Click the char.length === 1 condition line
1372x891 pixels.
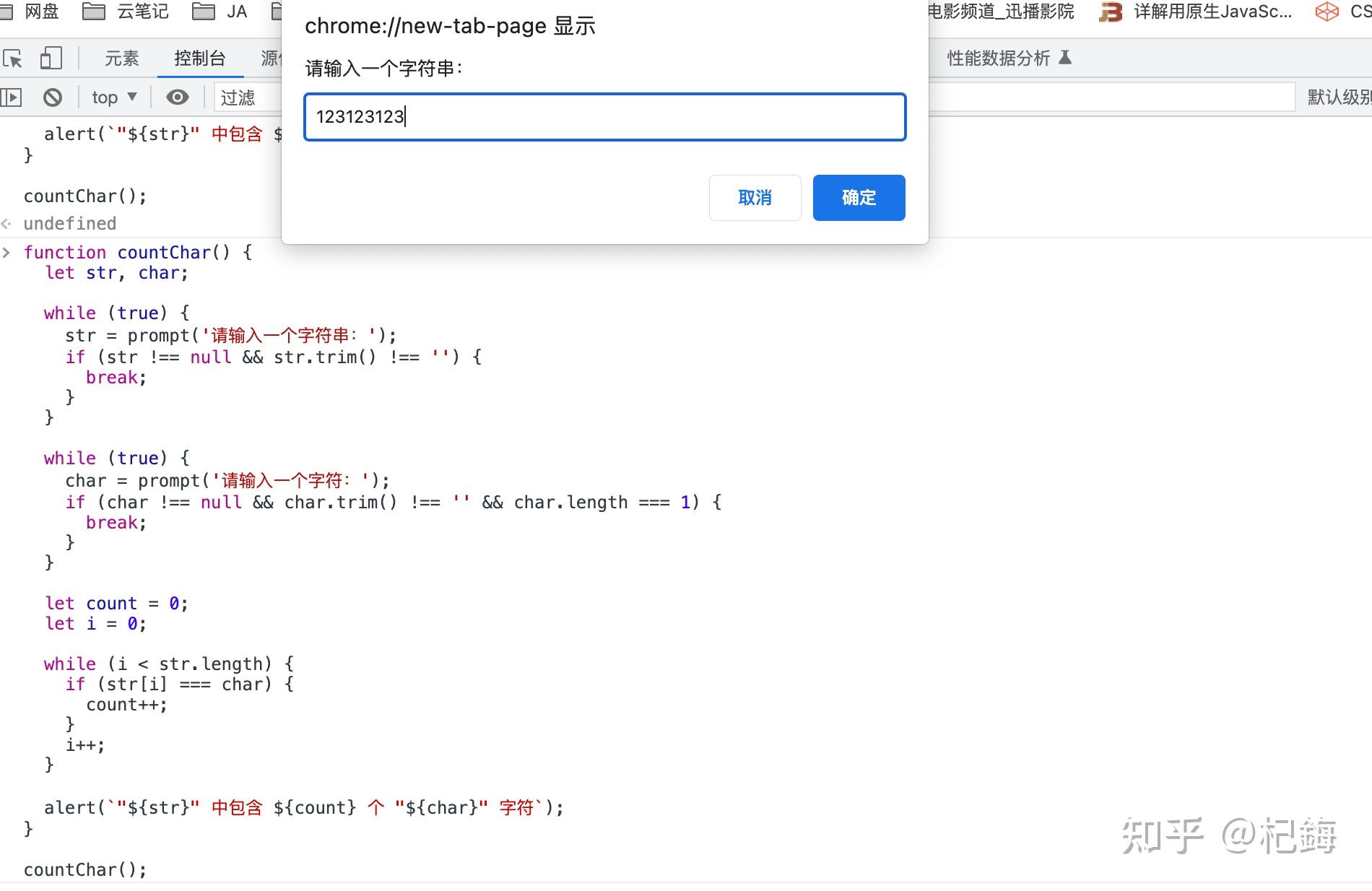[x=394, y=503]
